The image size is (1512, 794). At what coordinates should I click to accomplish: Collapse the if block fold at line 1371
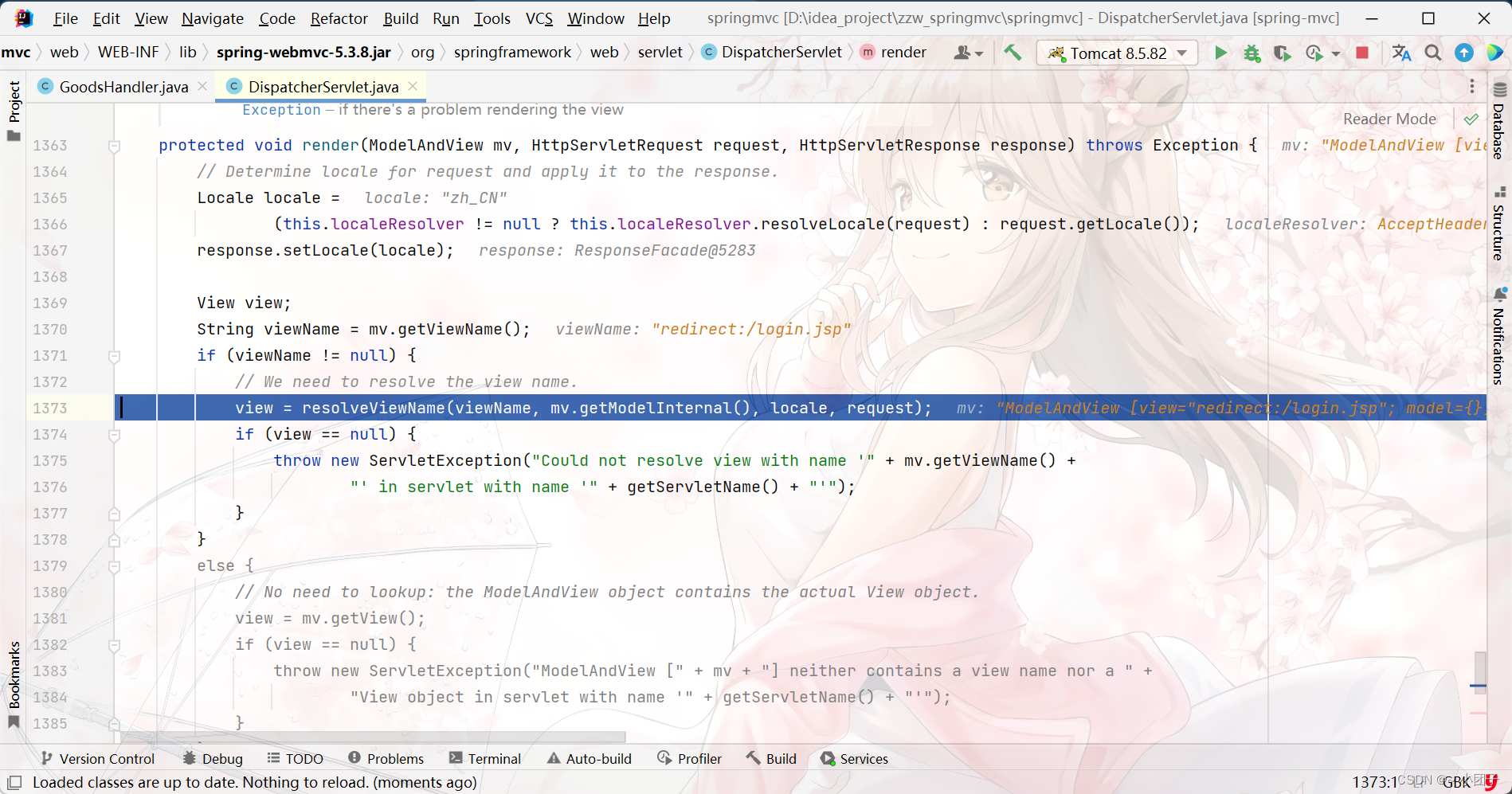click(114, 356)
